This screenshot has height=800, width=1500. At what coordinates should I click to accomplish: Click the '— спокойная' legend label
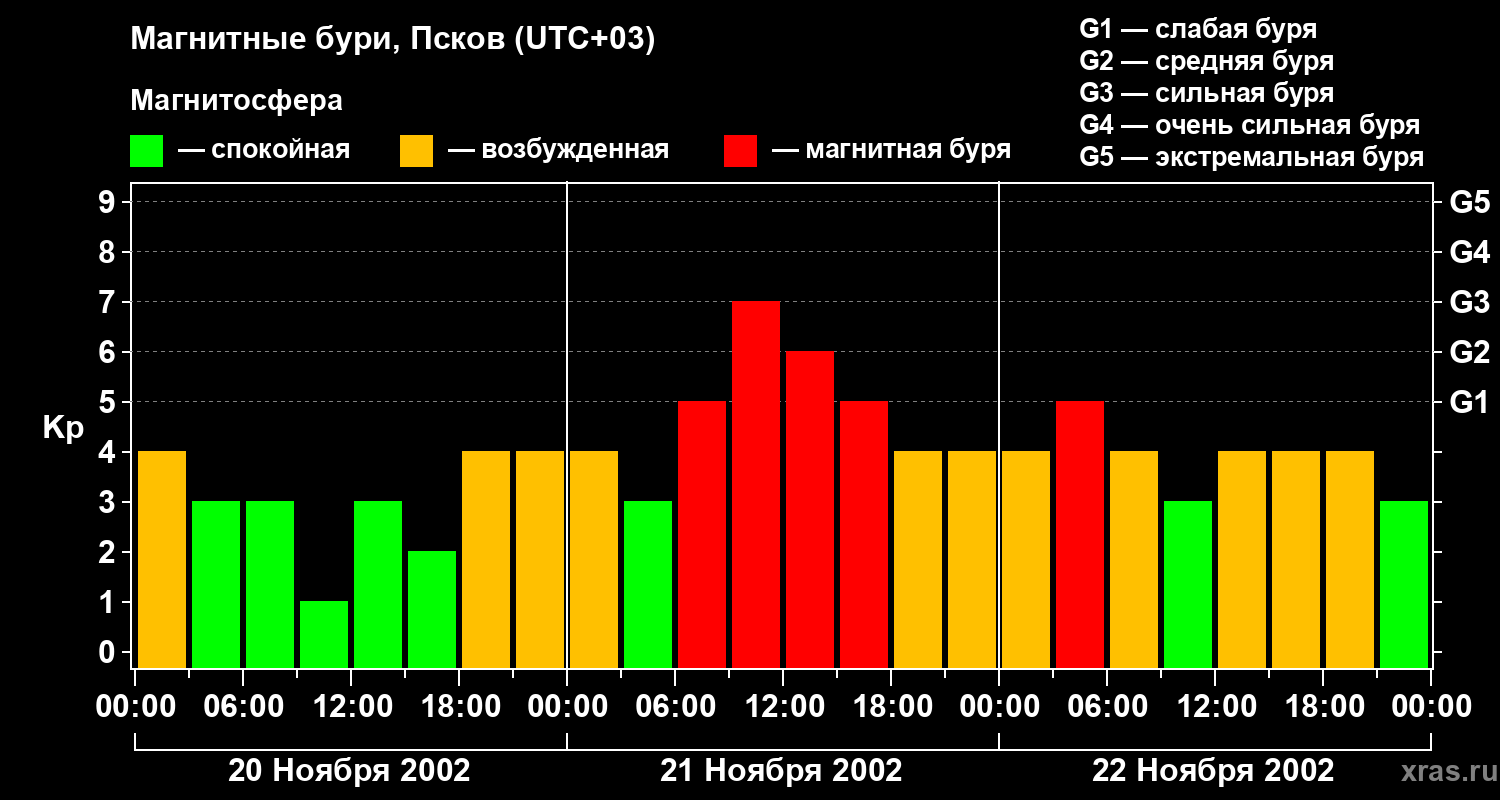264,150
